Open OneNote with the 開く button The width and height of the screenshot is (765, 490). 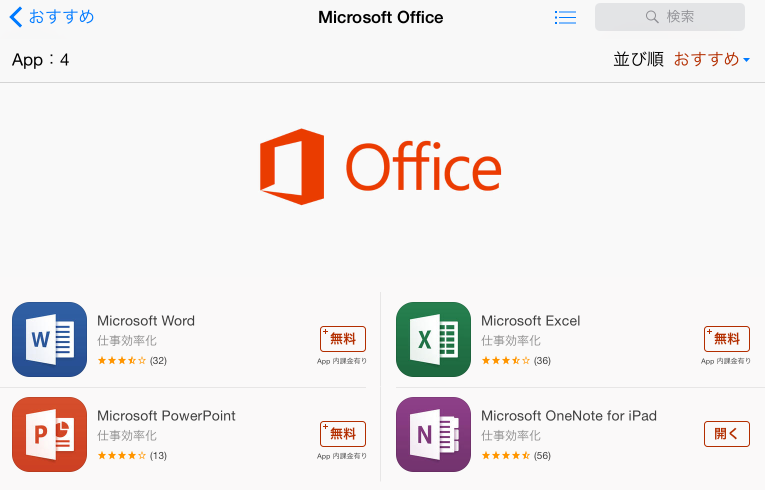coord(726,434)
